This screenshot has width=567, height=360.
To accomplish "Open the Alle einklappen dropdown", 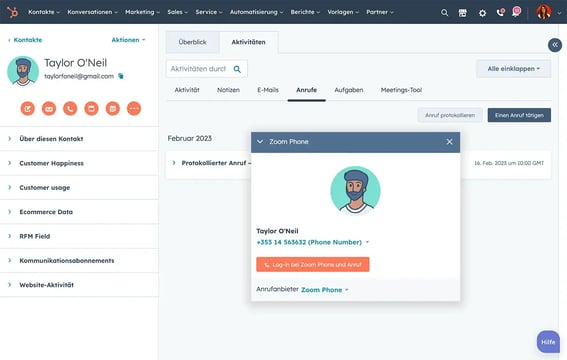I will 513,69.
